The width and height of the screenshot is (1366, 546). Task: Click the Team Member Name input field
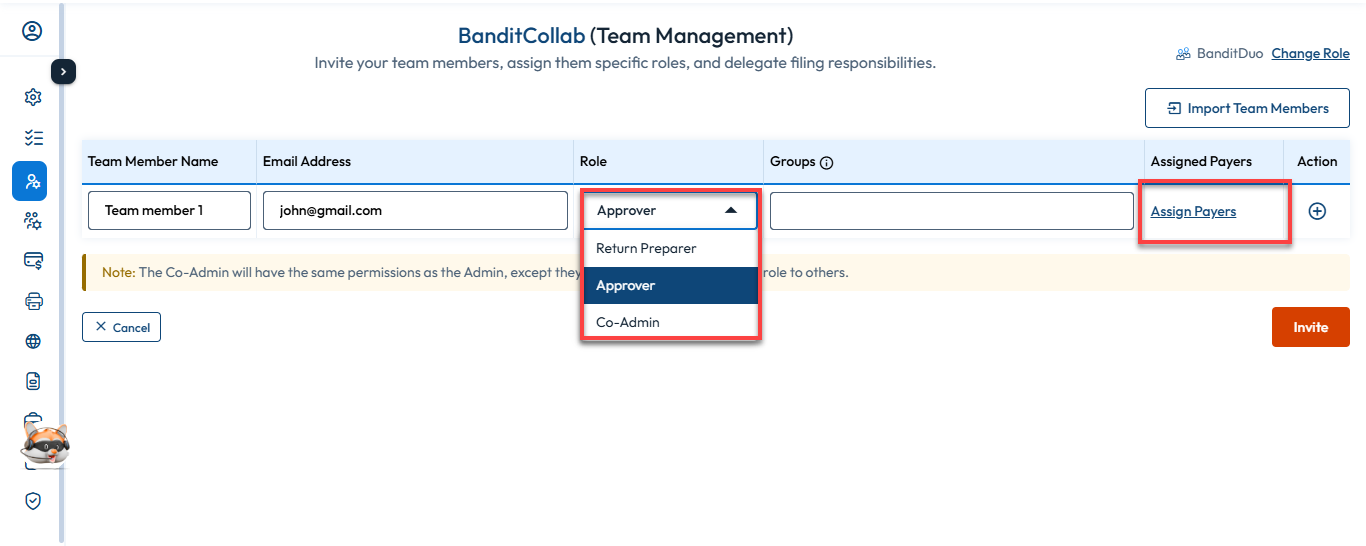click(169, 211)
